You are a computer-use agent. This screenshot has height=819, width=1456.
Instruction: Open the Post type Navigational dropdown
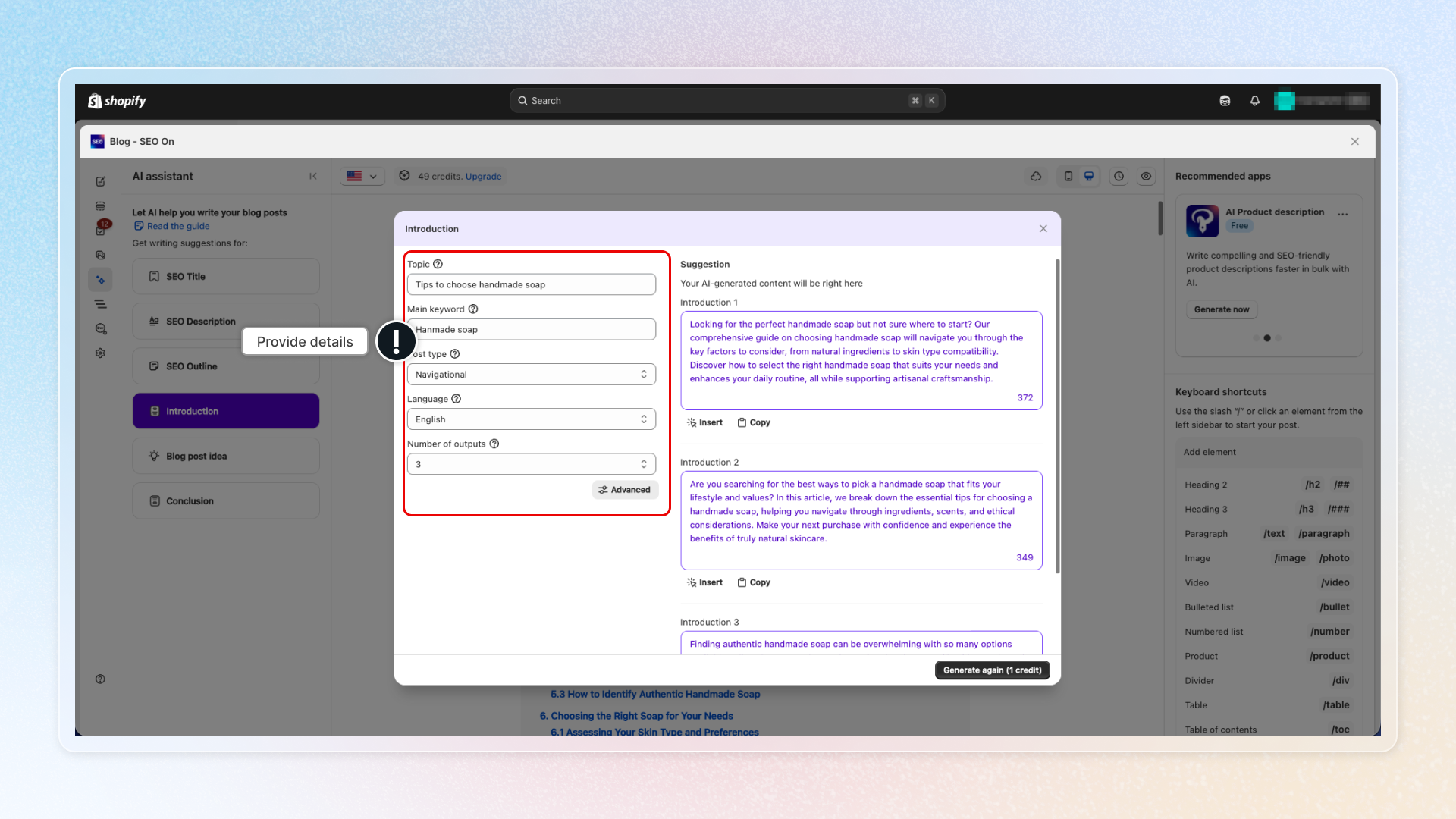pos(531,375)
